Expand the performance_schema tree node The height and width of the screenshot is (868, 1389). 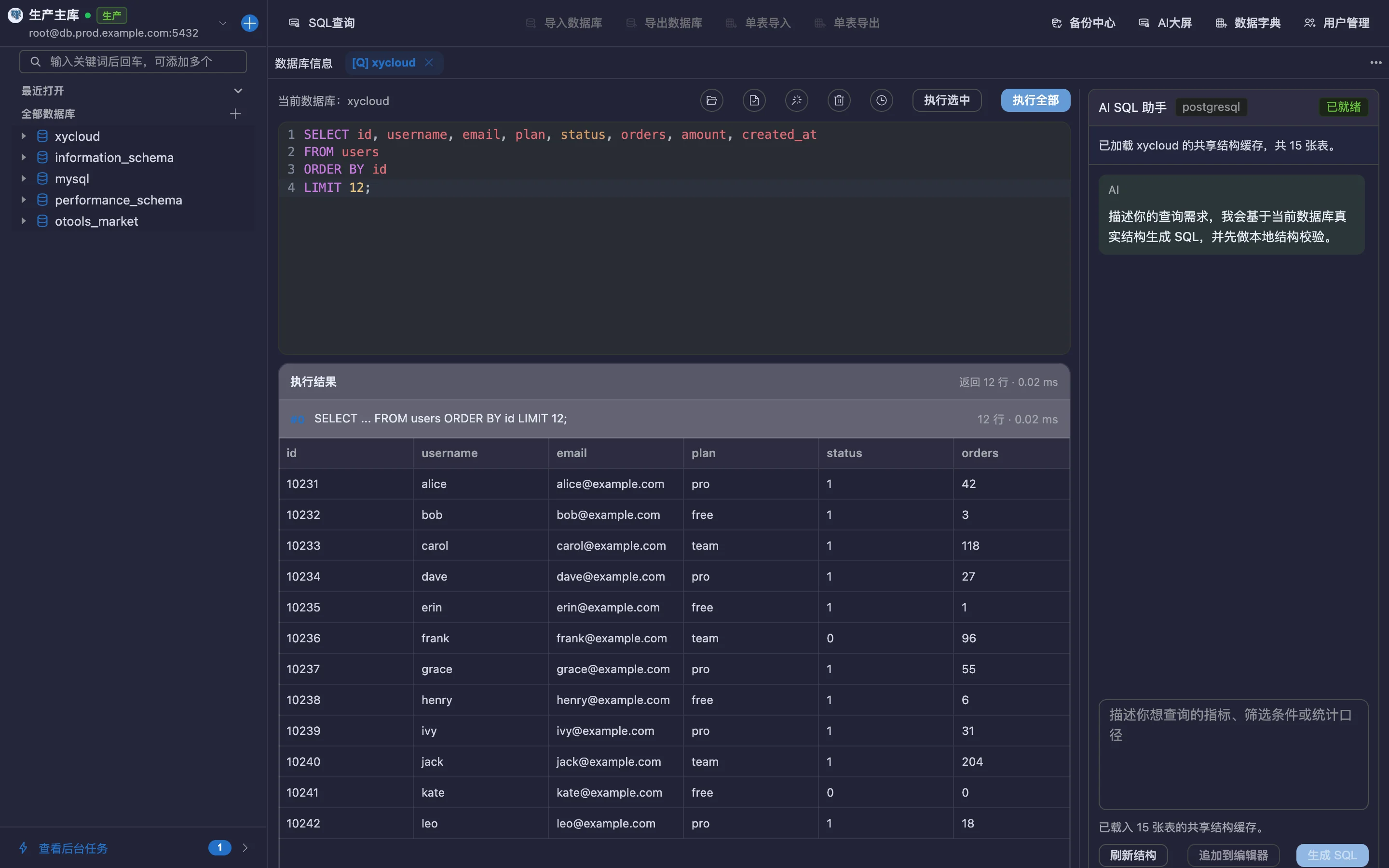click(x=24, y=200)
